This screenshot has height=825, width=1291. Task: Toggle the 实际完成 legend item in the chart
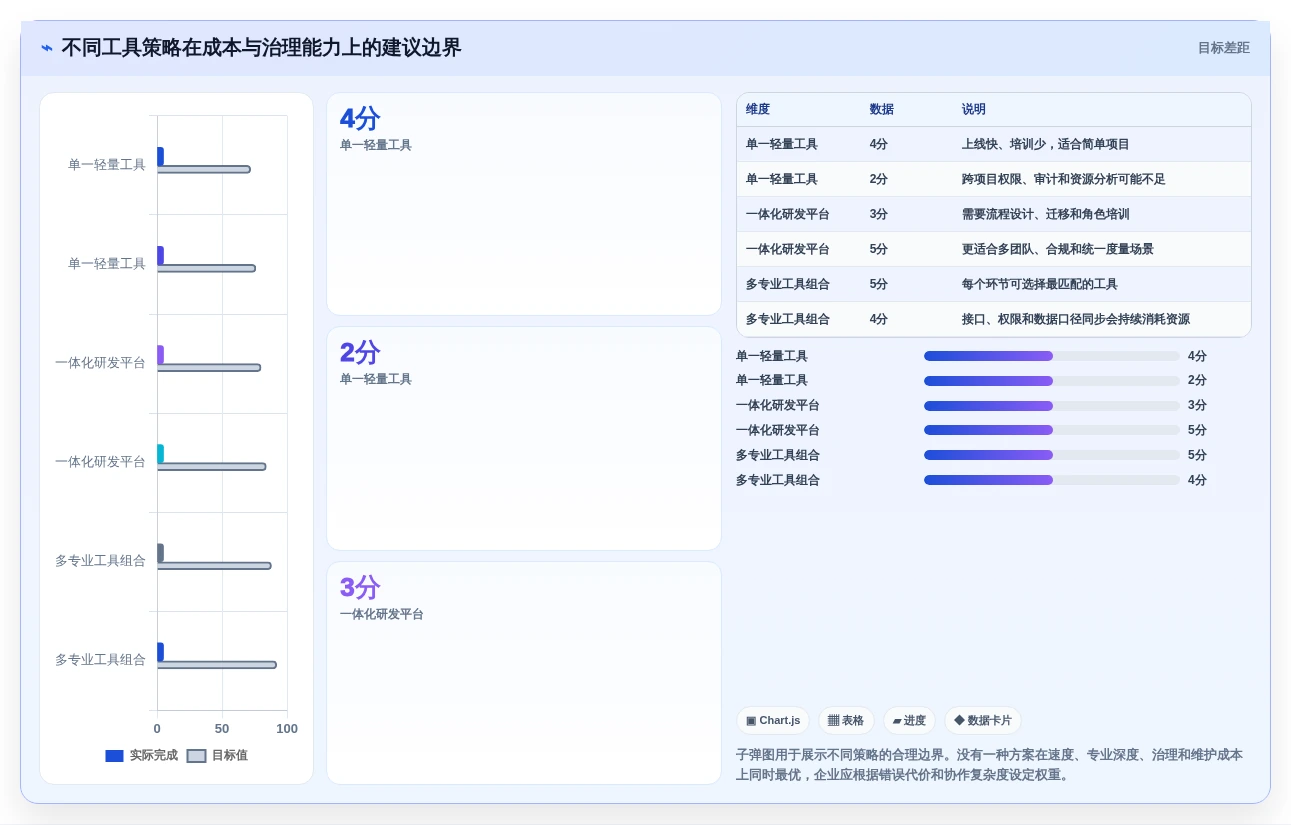[x=141, y=756]
